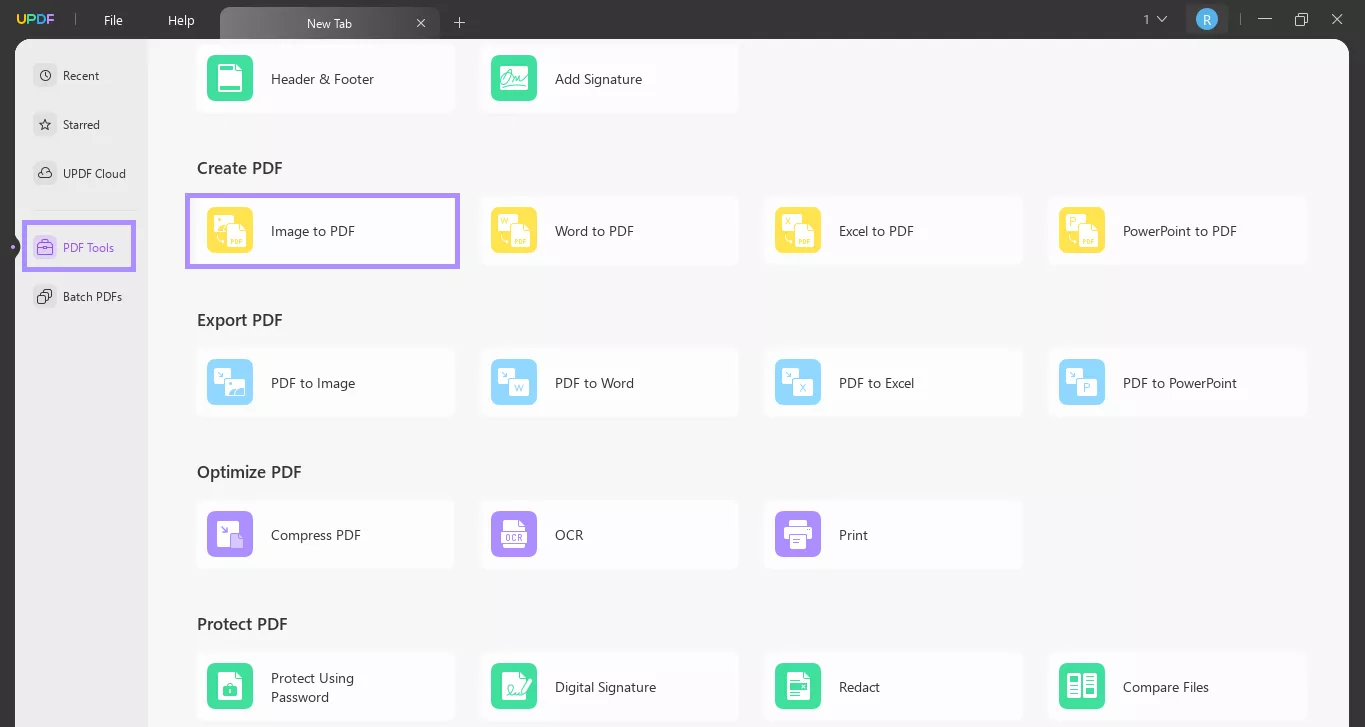This screenshot has width=1365, height=727.
Task: Switch to the New Tab tab
Action: click(329, 23)
